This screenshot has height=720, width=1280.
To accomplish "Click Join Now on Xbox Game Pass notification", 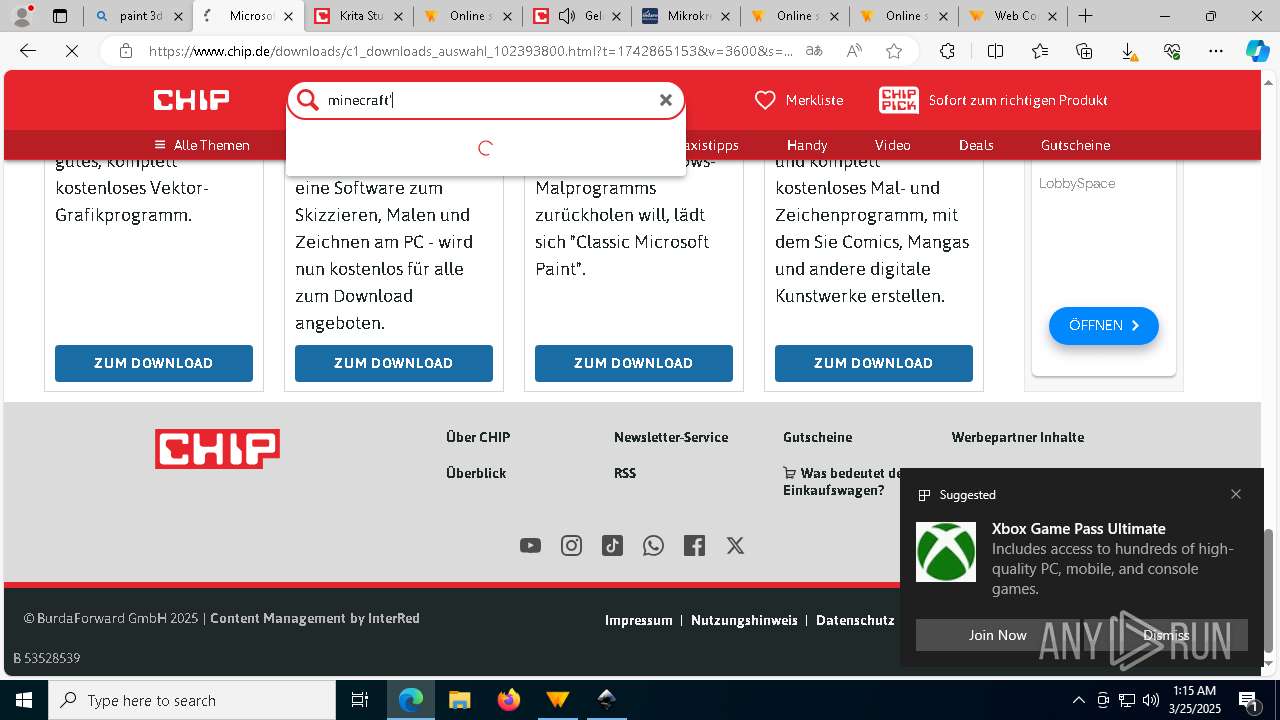I will [997, 635].
